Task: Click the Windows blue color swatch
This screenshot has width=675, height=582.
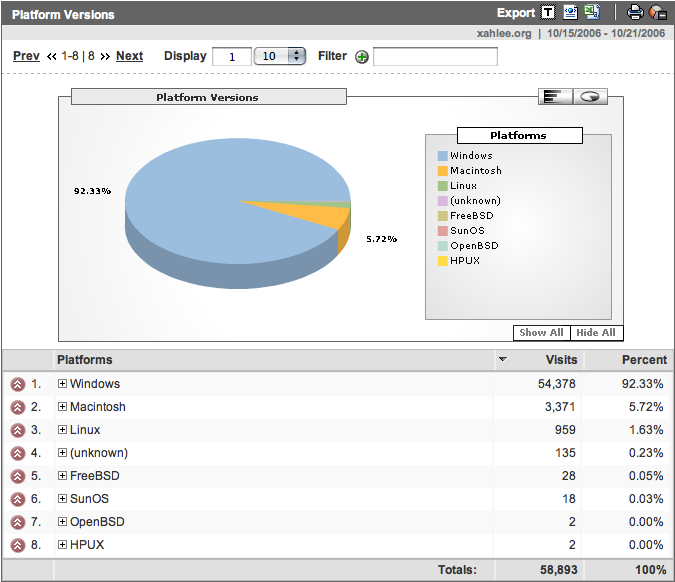Action: pos(442,156)
